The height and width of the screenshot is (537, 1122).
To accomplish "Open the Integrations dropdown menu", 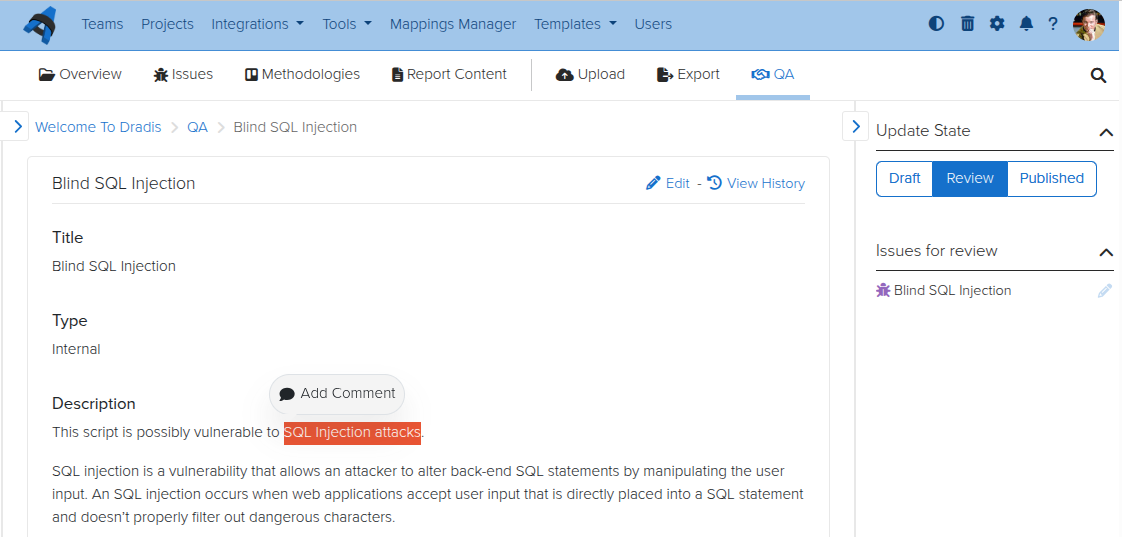I will pyautogui.click(x=257, y=24).
